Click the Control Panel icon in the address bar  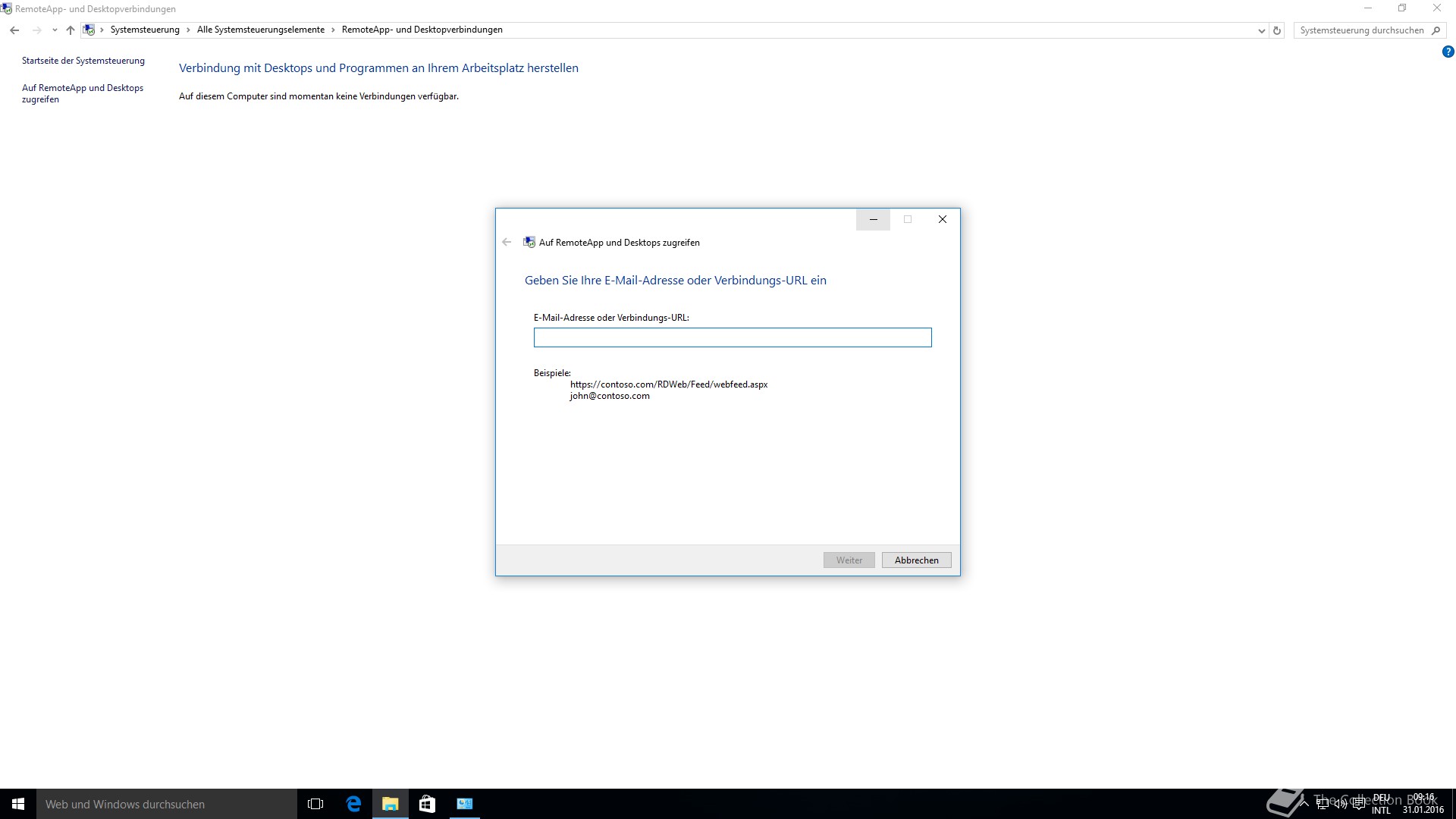tap(89, 30)
